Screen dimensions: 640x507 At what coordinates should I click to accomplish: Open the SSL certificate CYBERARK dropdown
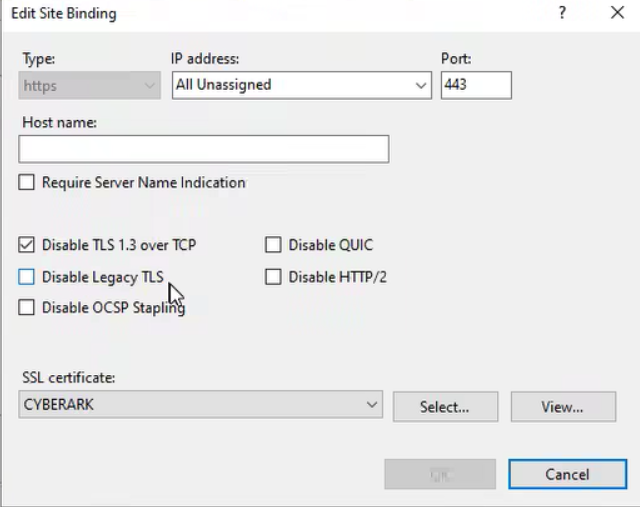pos(200,405)
